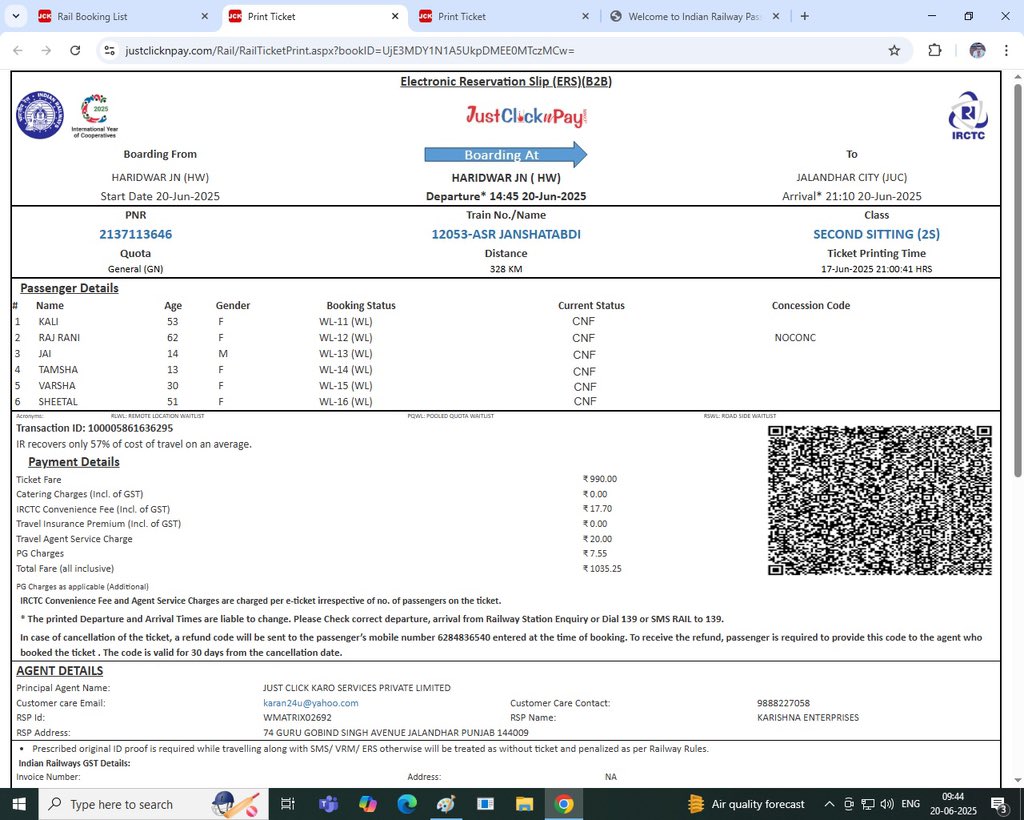Open the Paint app from the taskbar
The width and height of the screenshot is (1024, 820).
click(446, 804)
